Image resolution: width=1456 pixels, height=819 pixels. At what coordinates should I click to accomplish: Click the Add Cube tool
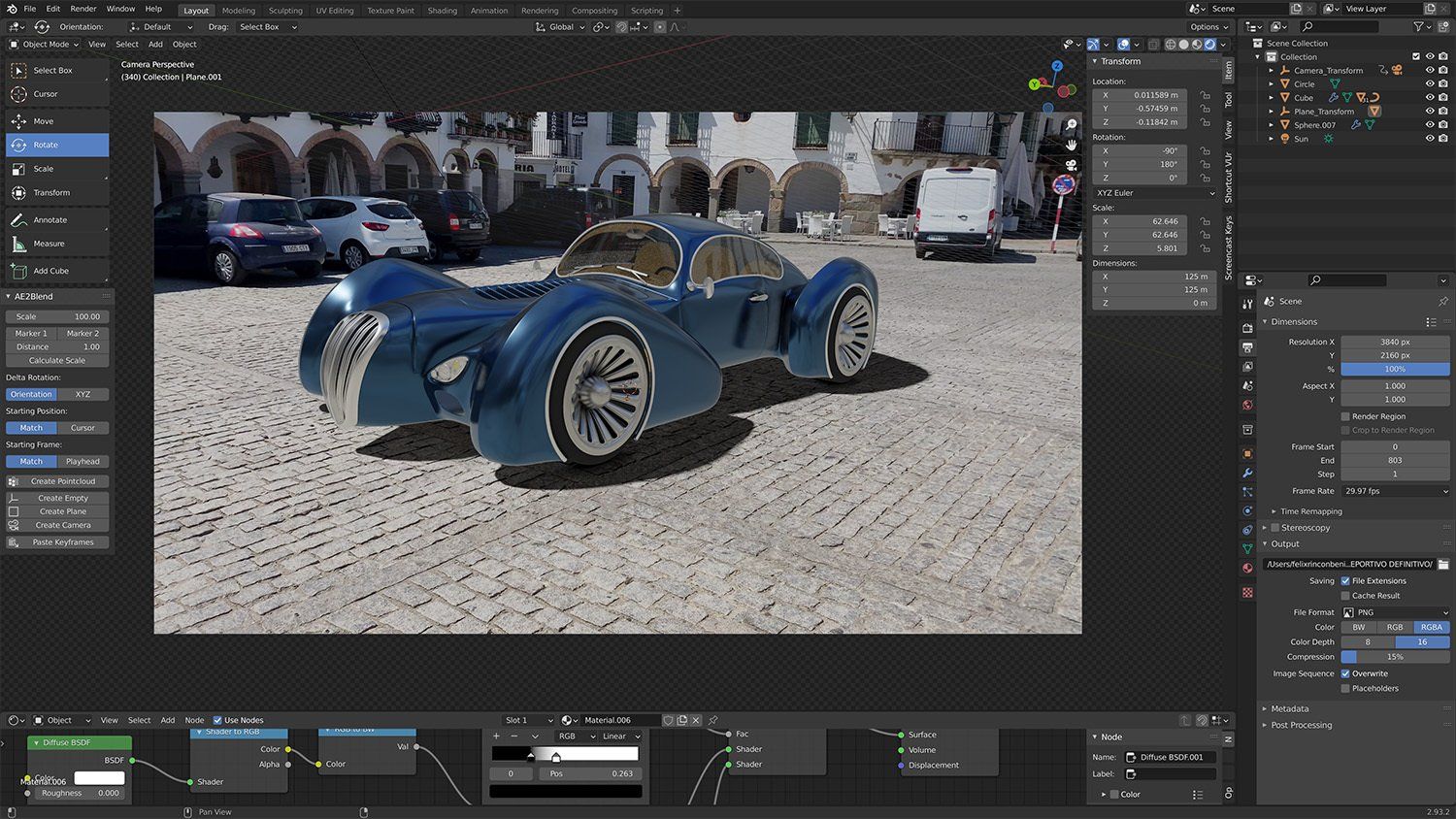pyautogui.click(x=50, y=271)
